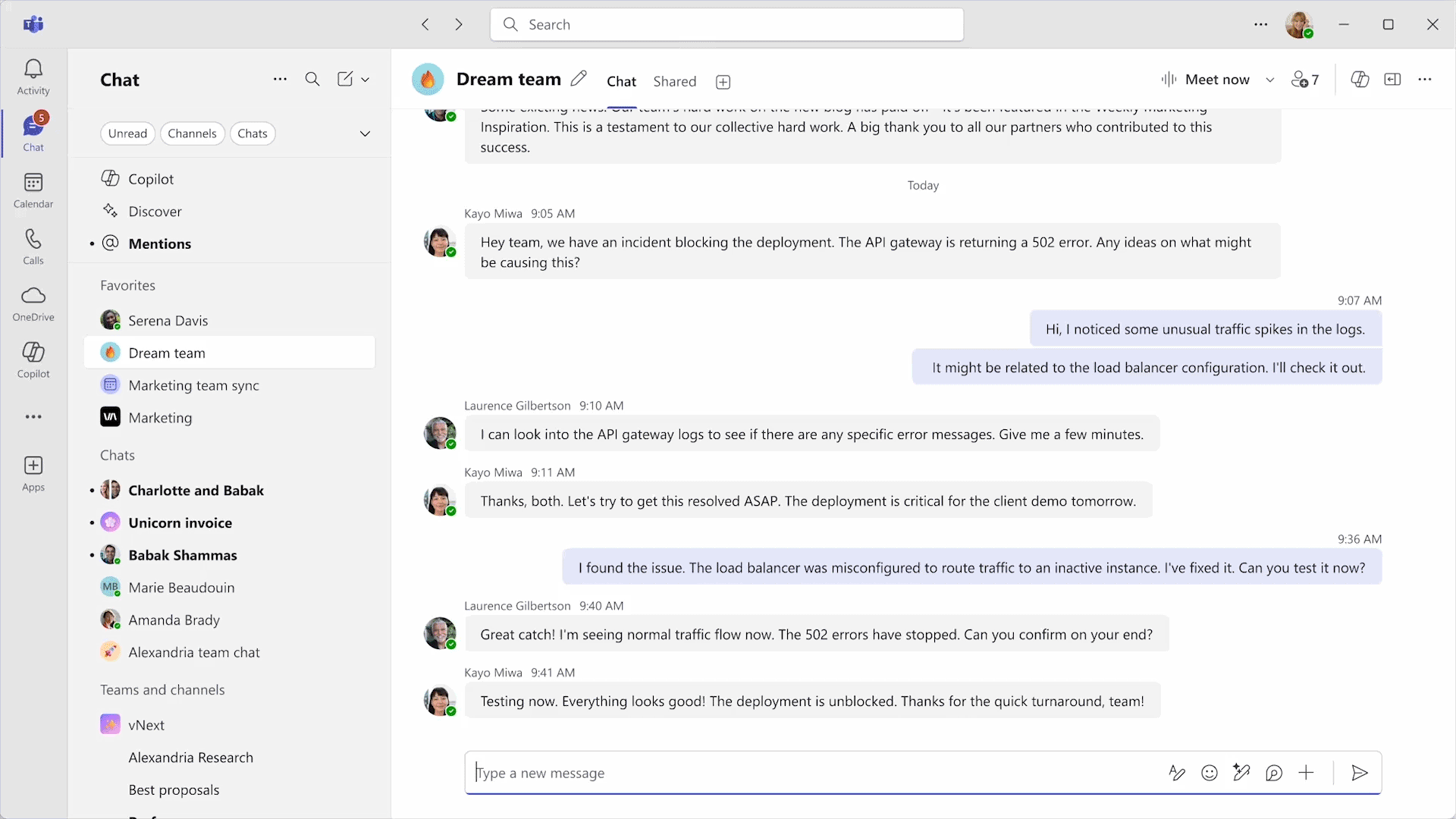
Task: Open the format text icon in the compose box
Action: (1177, 773)
